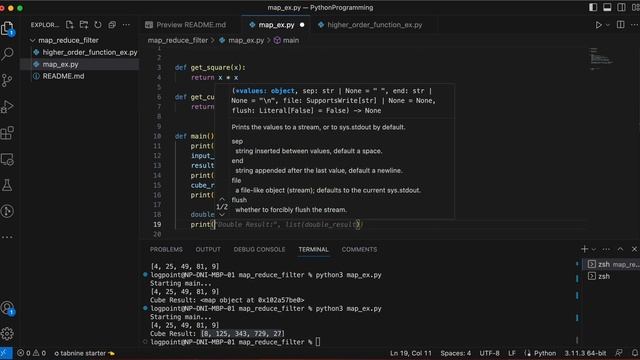Collapse all folders in Explorer
Image resolution: width=640 pixels, height=360 pixels.
point(112,25)
